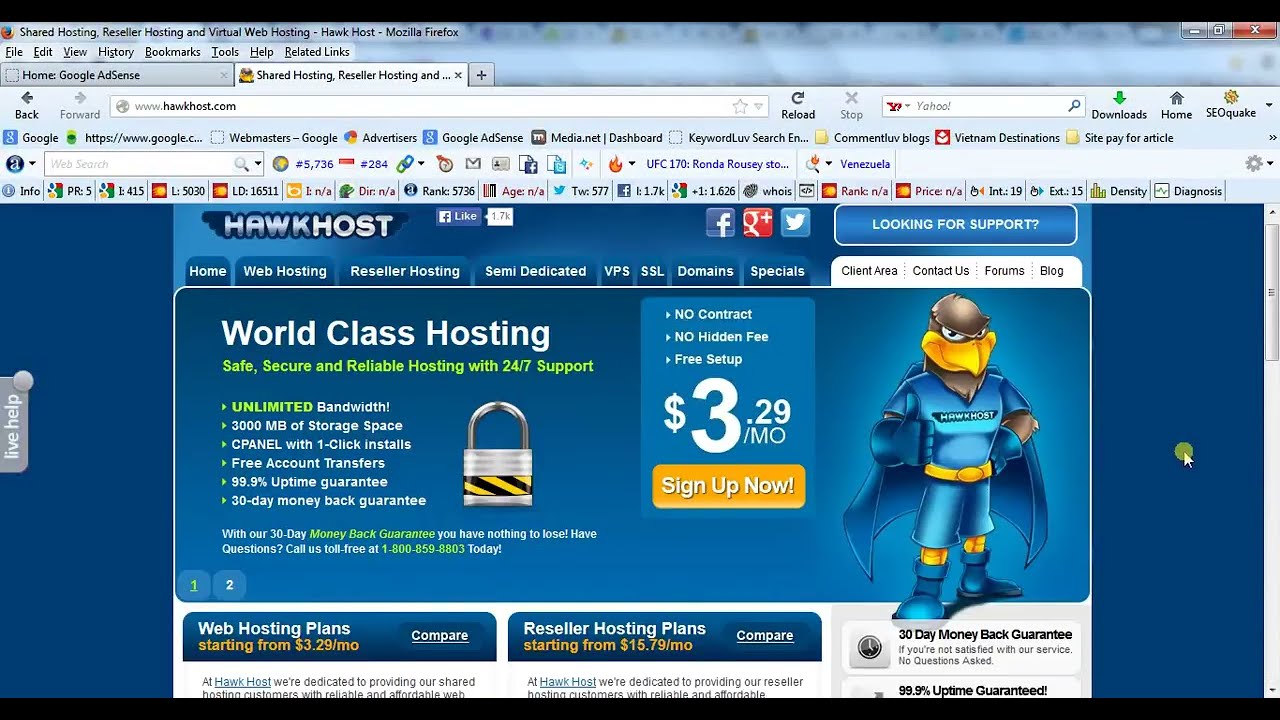Click Compare for Web Hosting Plans

[440, 636]
